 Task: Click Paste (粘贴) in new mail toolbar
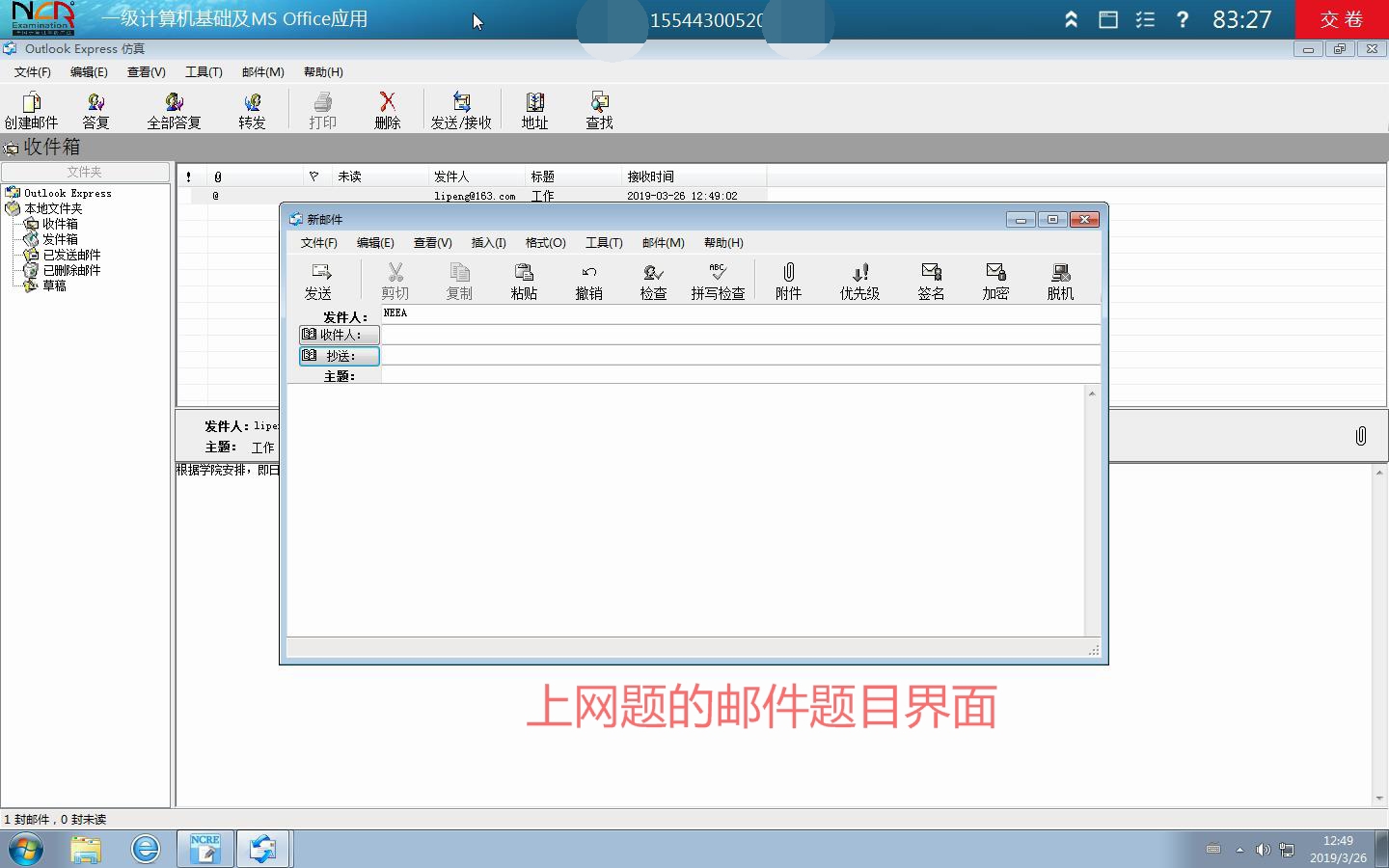tap(524, 281)
